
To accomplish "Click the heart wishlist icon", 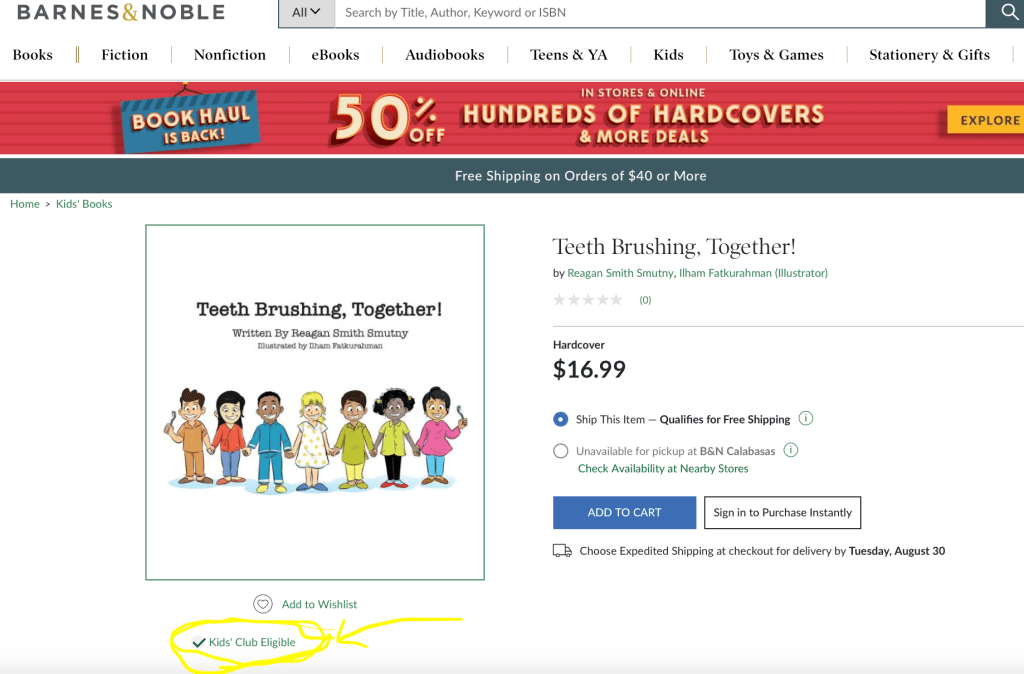I will pos(263,604).
